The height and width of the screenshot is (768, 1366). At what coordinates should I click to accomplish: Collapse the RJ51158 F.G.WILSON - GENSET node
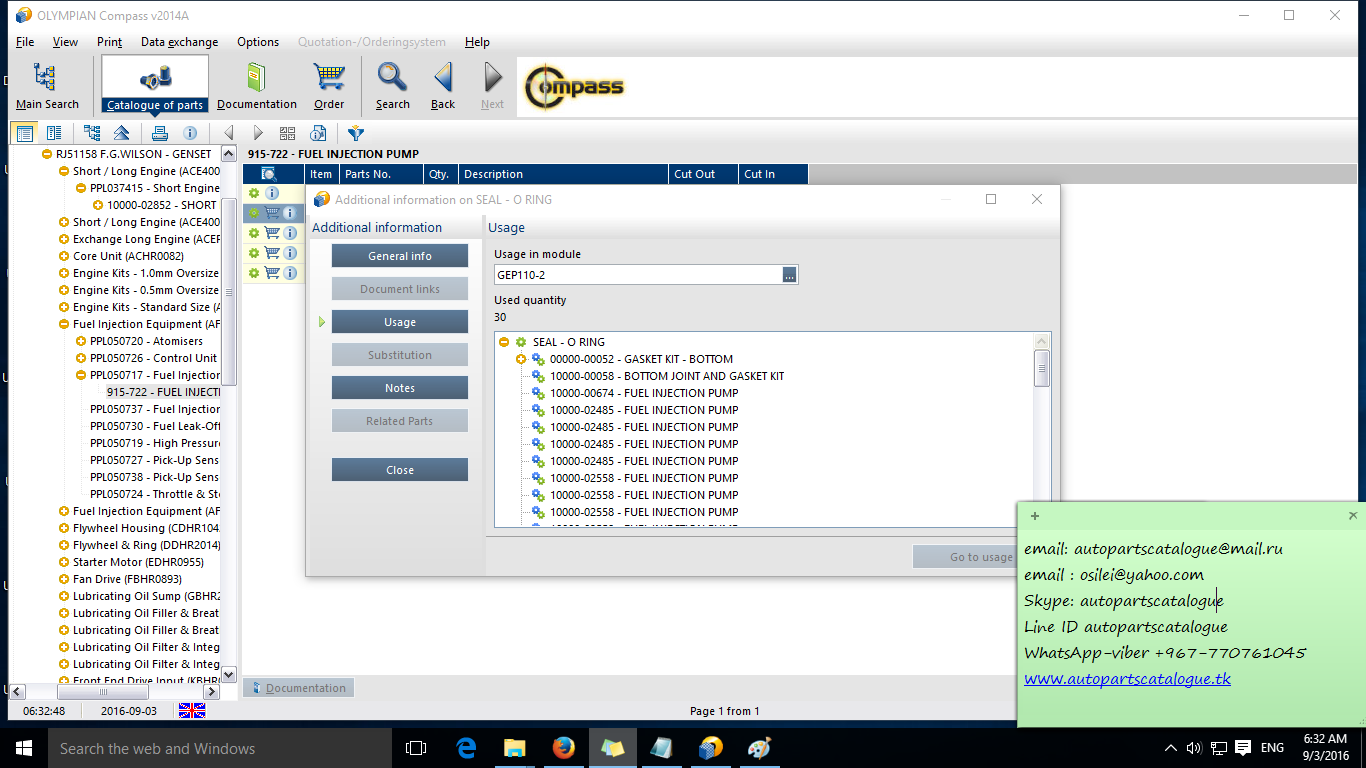[x=47, y=154]
